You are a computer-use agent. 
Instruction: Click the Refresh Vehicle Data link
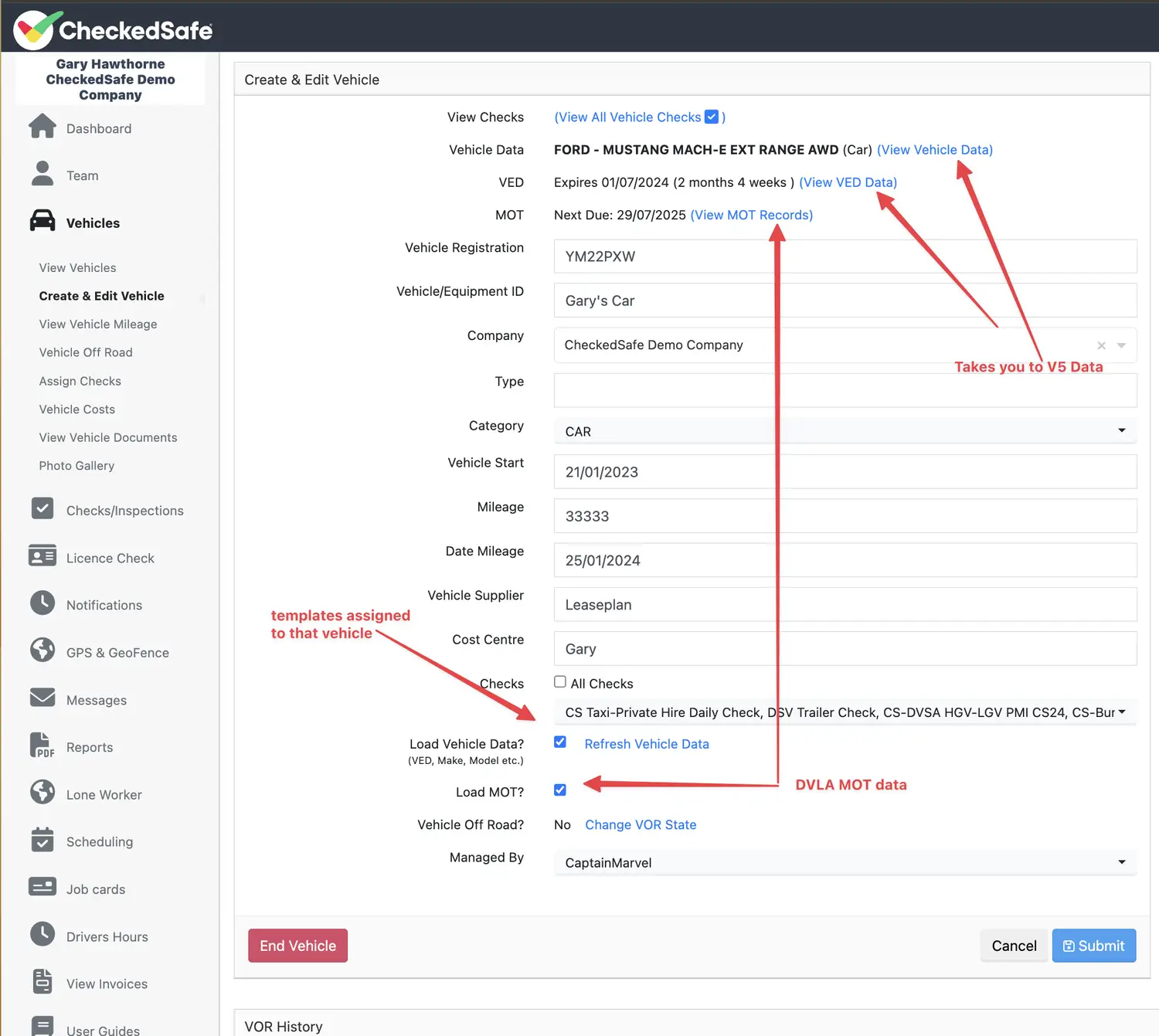[647, 744]
